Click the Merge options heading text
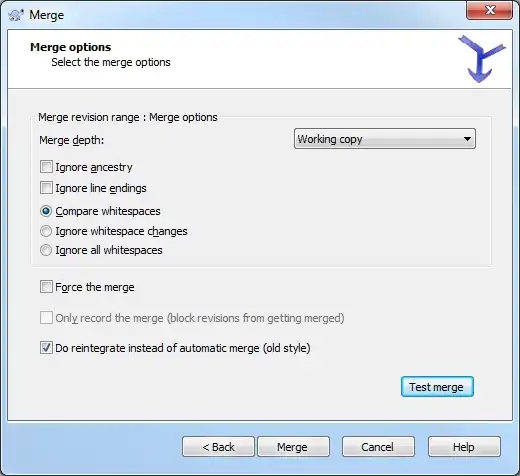 click(71, 47)
